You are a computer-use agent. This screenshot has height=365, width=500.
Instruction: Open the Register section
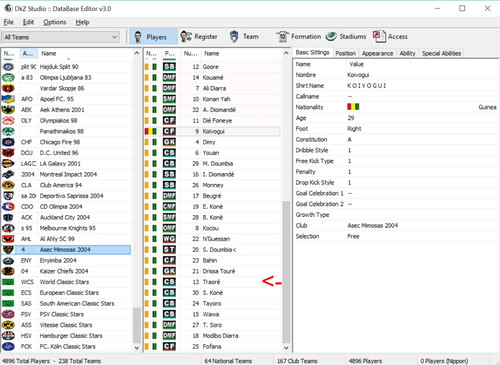[199, 37]
